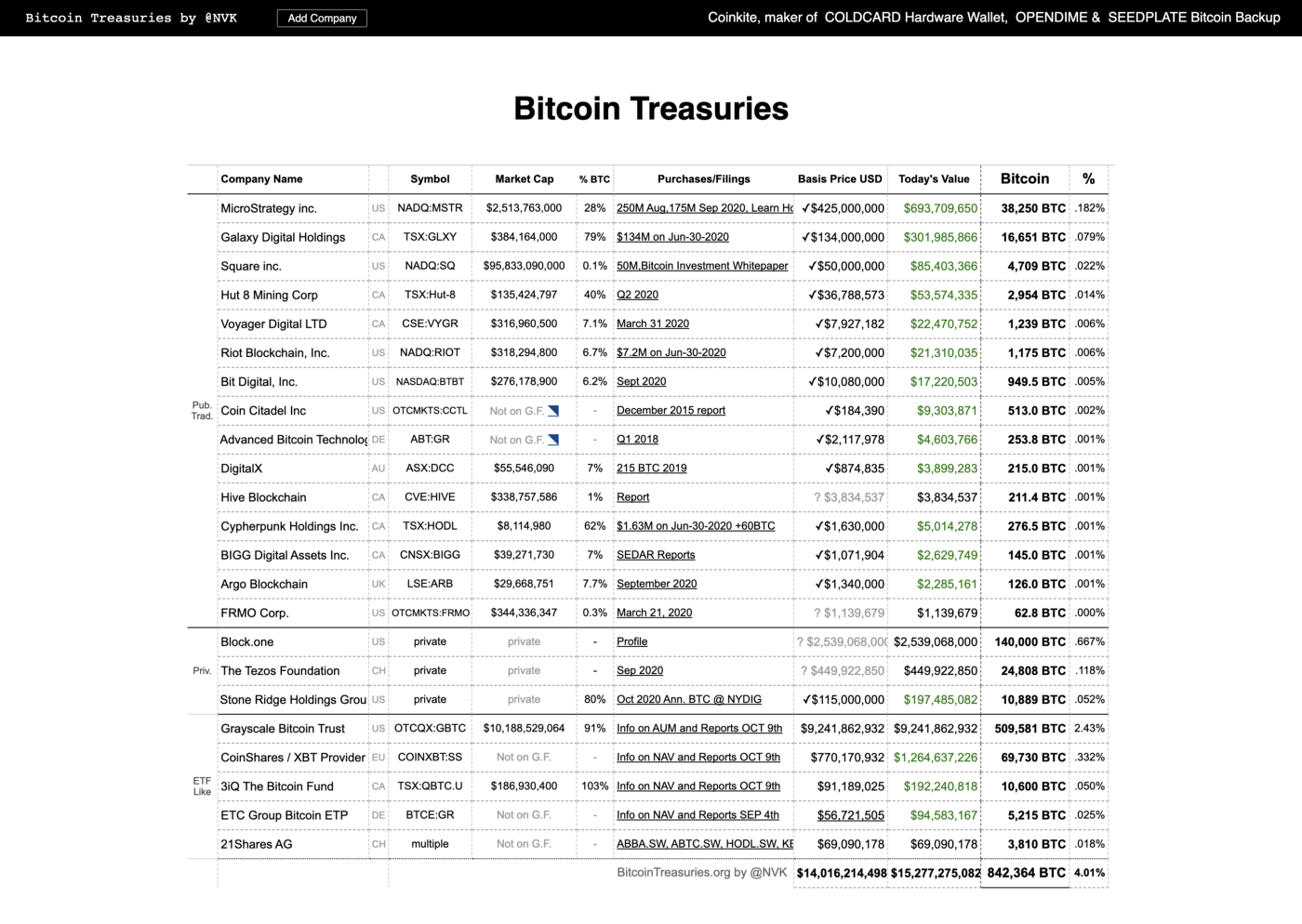Click the Bitcoin column header
The height and width of the screenshot is (924, 1302).
(1025, 178)
